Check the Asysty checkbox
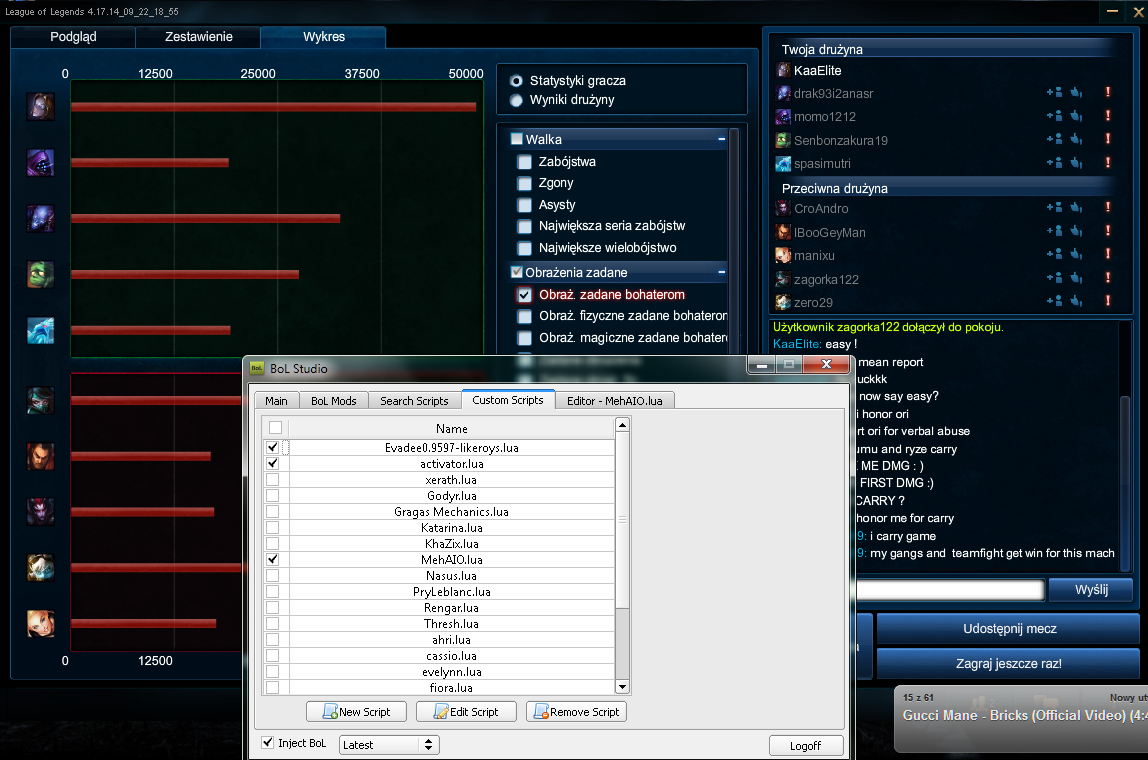The image size is (1148, 760). [524, 205]
